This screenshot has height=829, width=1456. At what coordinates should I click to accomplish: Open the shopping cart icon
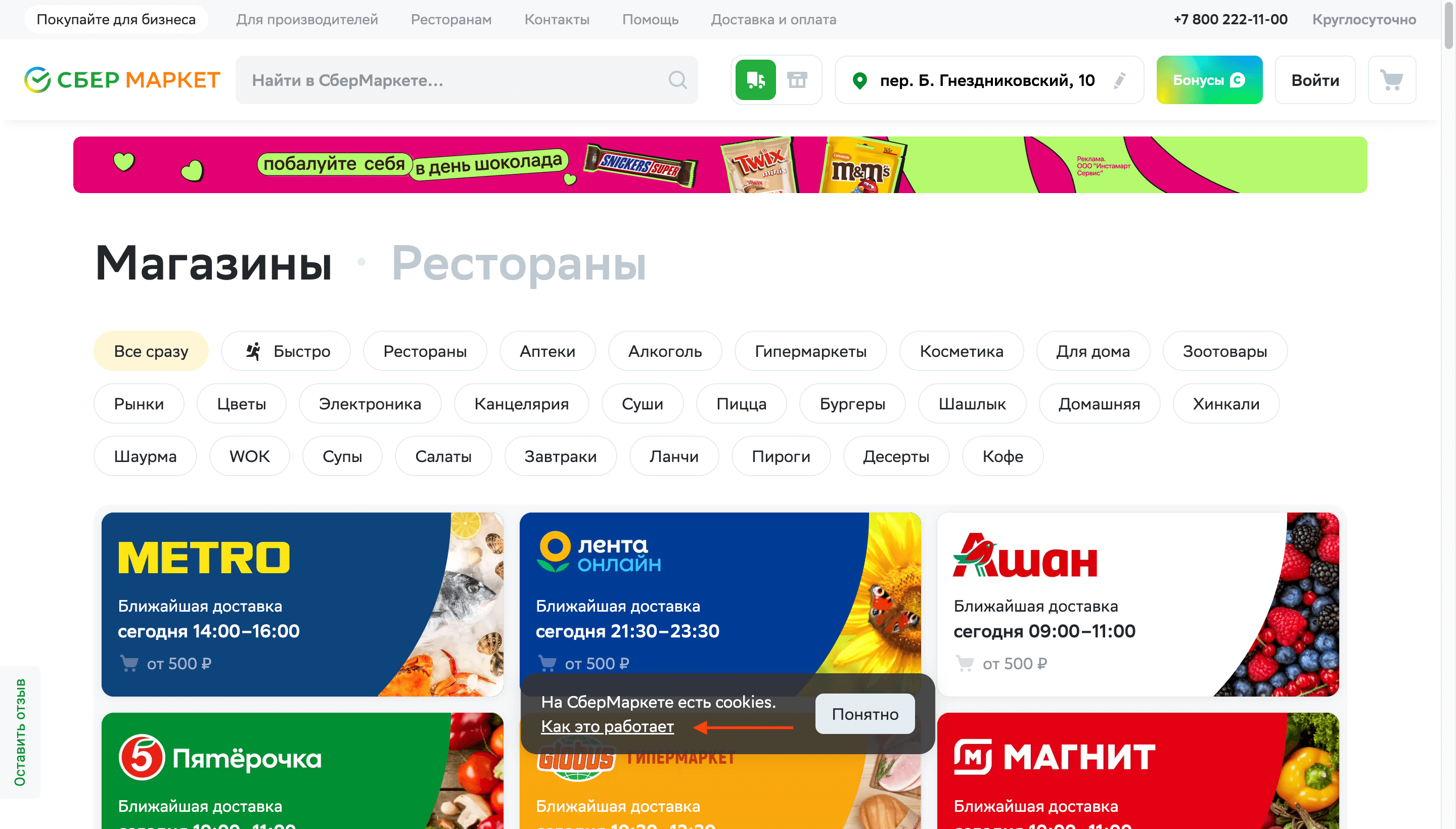(1391, 80)
